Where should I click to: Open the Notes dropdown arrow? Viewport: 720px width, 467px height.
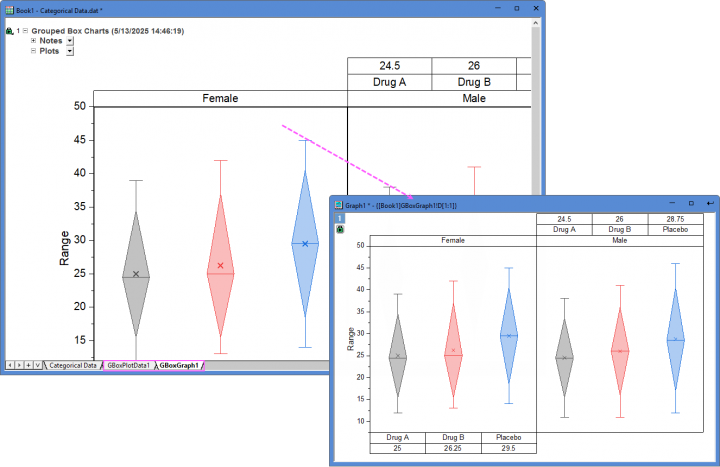tap(70, 41)
